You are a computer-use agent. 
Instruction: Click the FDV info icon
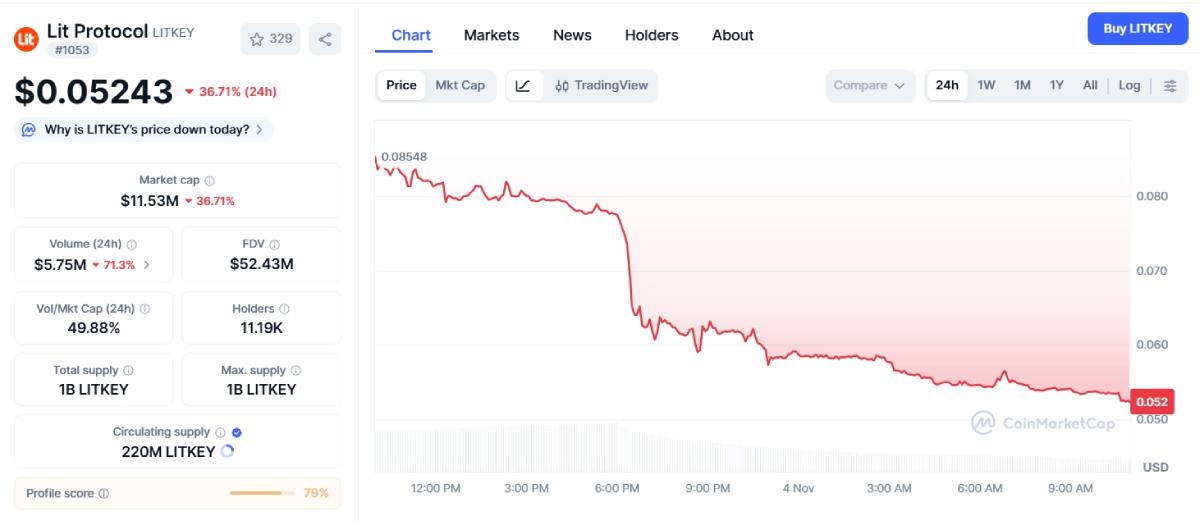point(275,244)
